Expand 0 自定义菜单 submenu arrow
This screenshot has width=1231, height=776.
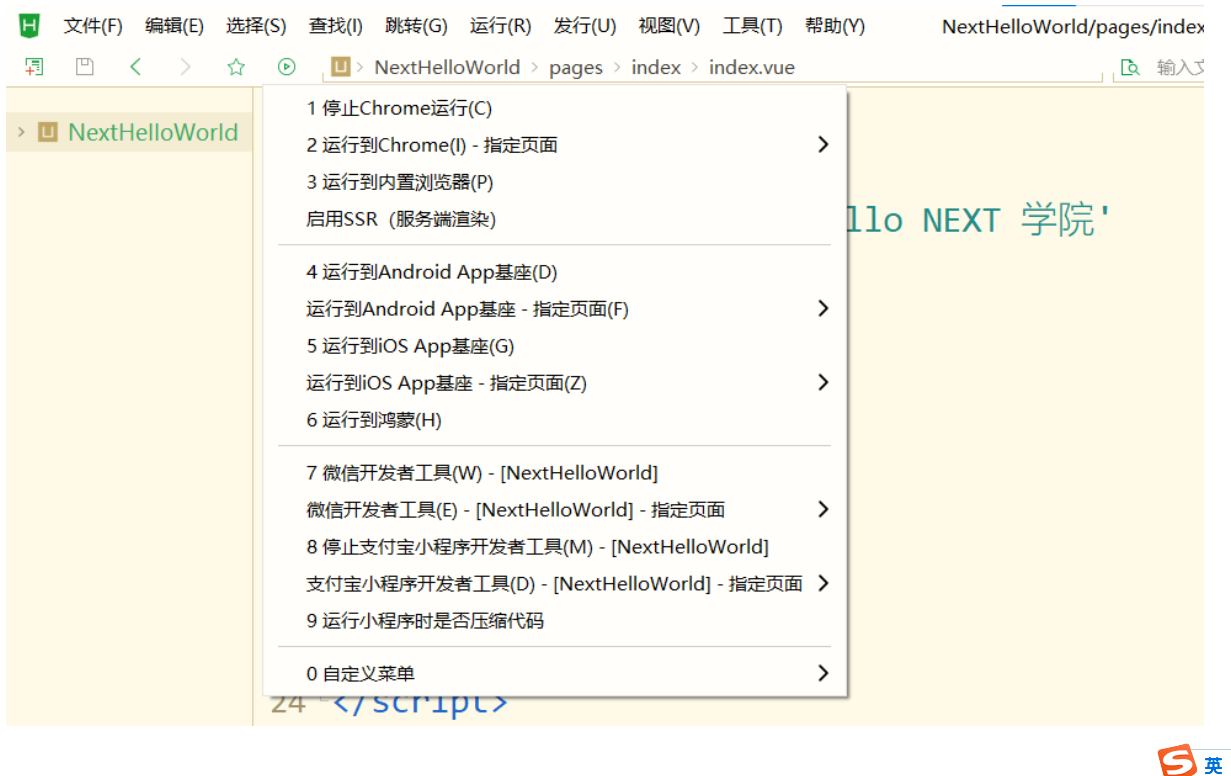(823, 673)
